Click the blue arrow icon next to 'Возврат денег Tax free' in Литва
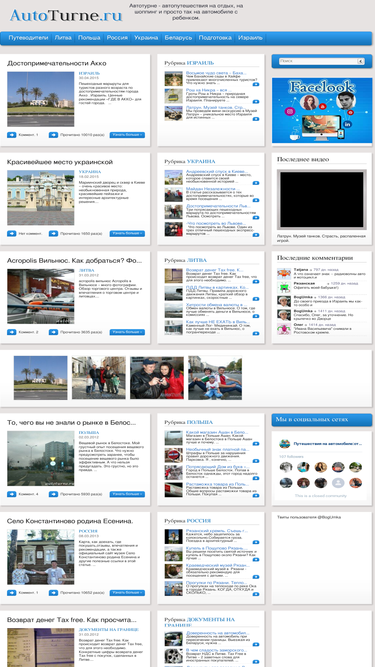Viewport: 375px width, 667px height. click(256, 282)
